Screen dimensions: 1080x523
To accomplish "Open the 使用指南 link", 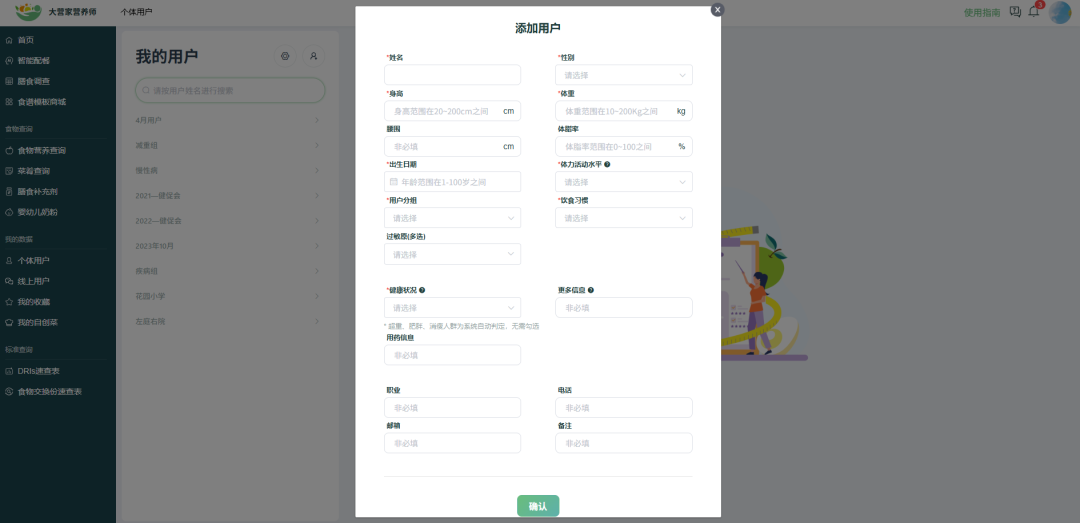I will (x=982, y=12).
